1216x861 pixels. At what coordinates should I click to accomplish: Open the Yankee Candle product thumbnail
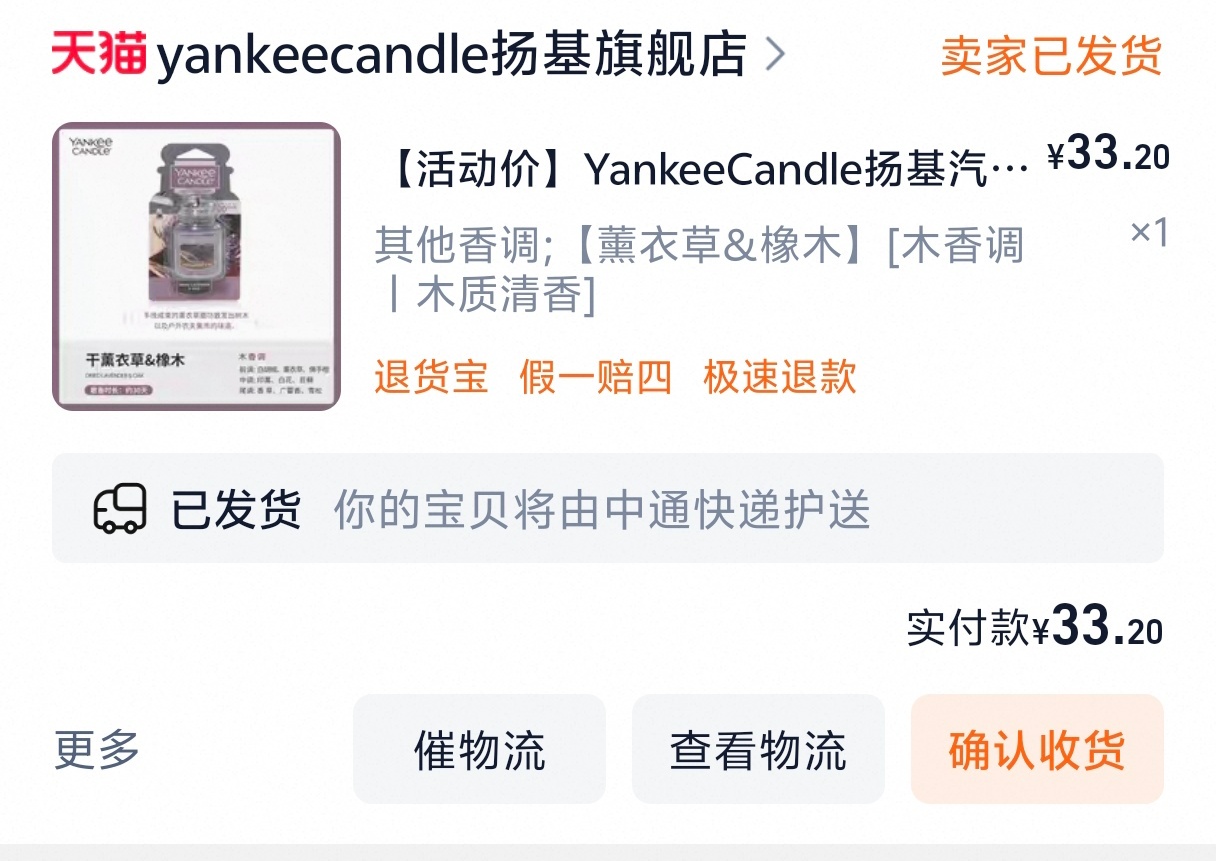(197, 266)
